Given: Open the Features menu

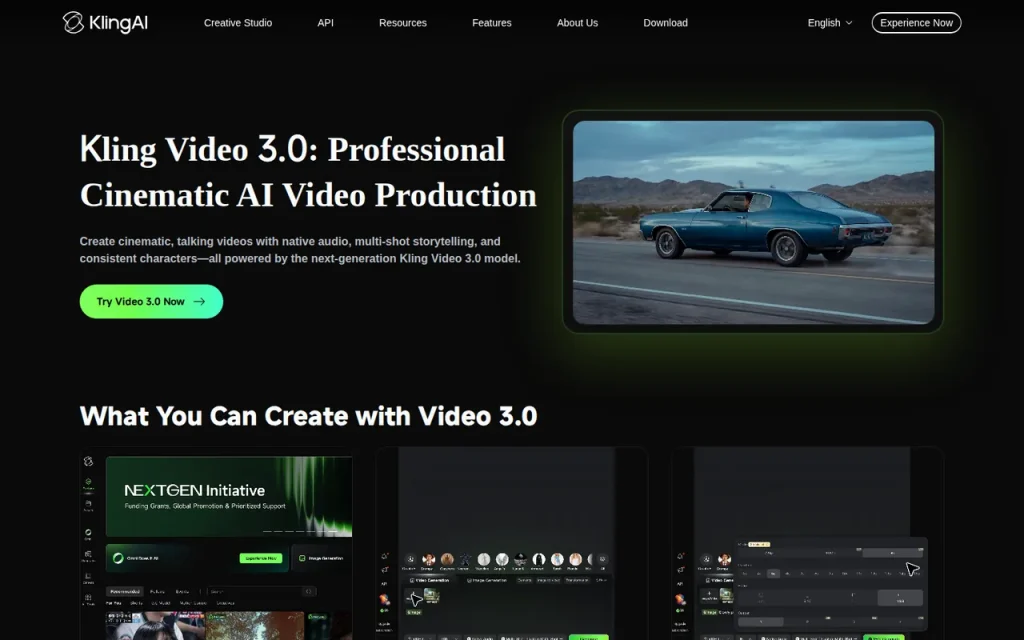Looking at the screenshot, I should point(492,23).
